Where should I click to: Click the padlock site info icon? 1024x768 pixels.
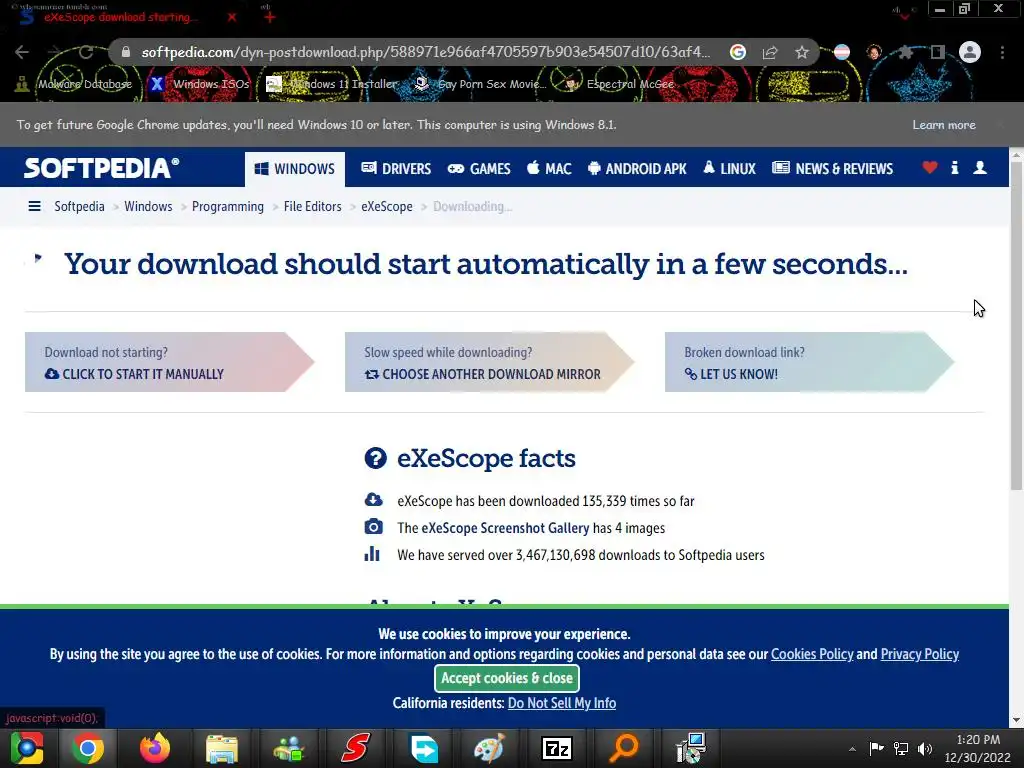pyautogui.click(x=126, y=52)
